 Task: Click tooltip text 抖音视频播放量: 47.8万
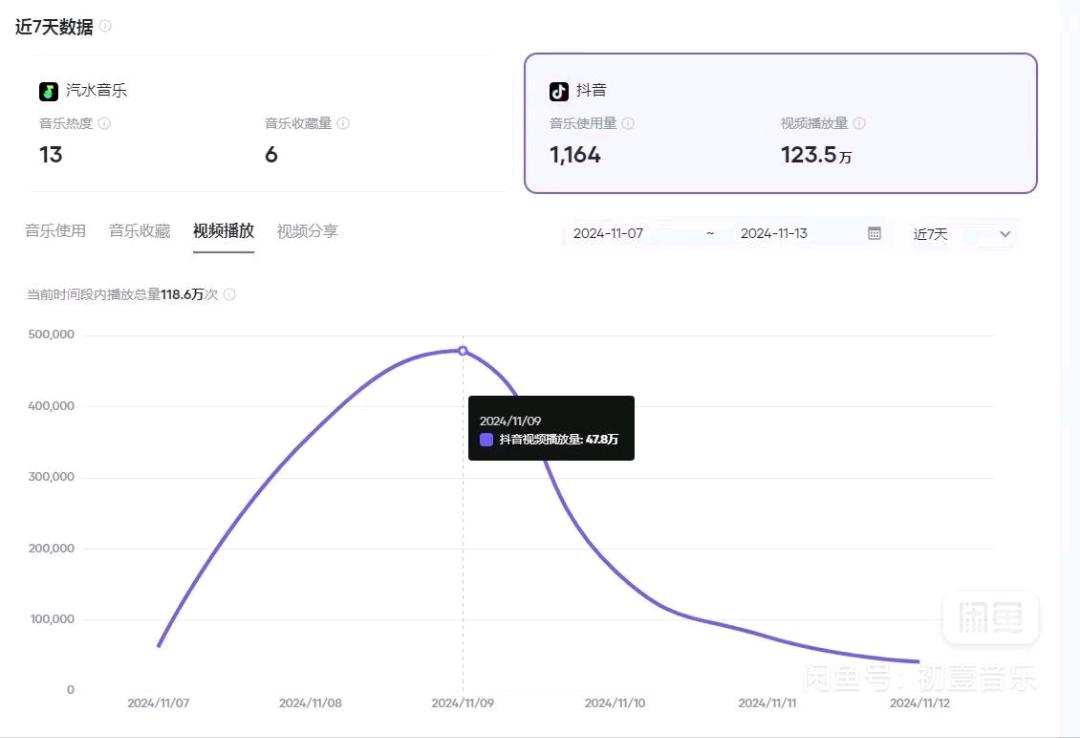coord(559,440)
